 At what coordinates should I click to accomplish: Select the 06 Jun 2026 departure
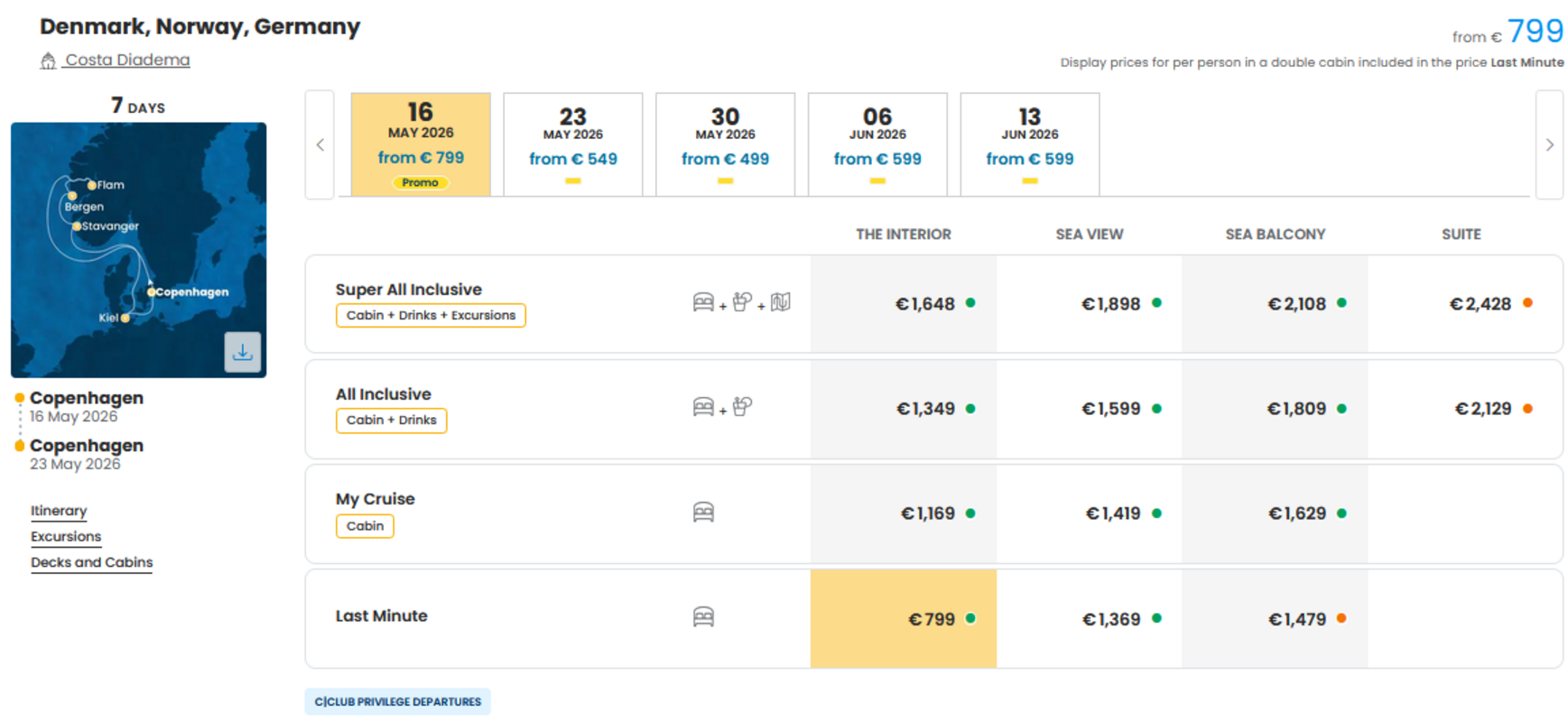877,144
